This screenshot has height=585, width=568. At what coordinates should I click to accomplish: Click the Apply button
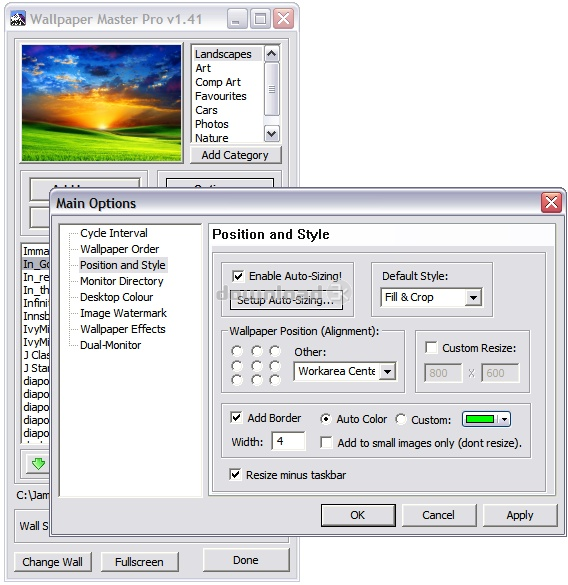coord(519,515)
